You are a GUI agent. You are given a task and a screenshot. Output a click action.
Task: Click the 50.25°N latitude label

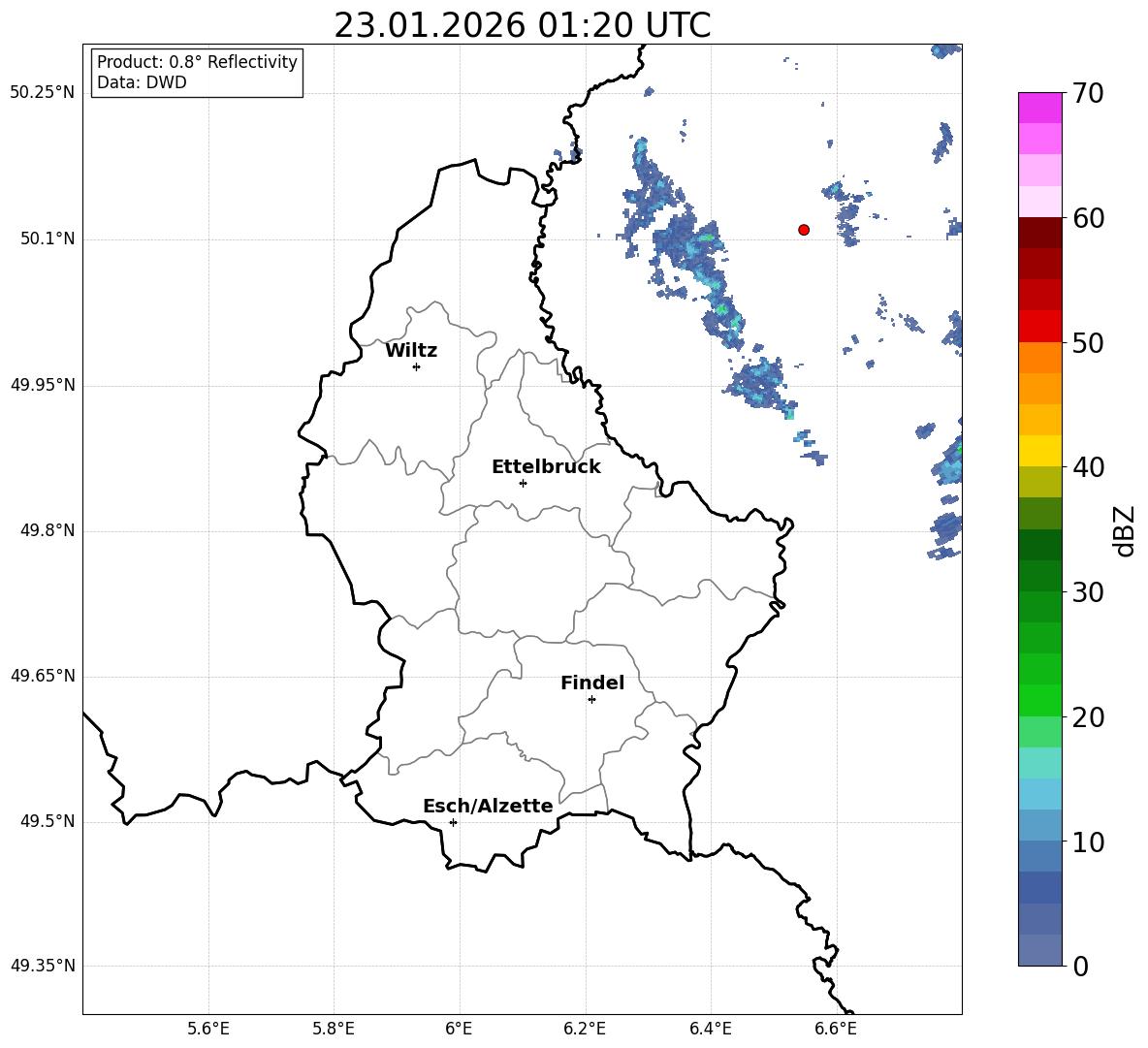click(43, 93)
